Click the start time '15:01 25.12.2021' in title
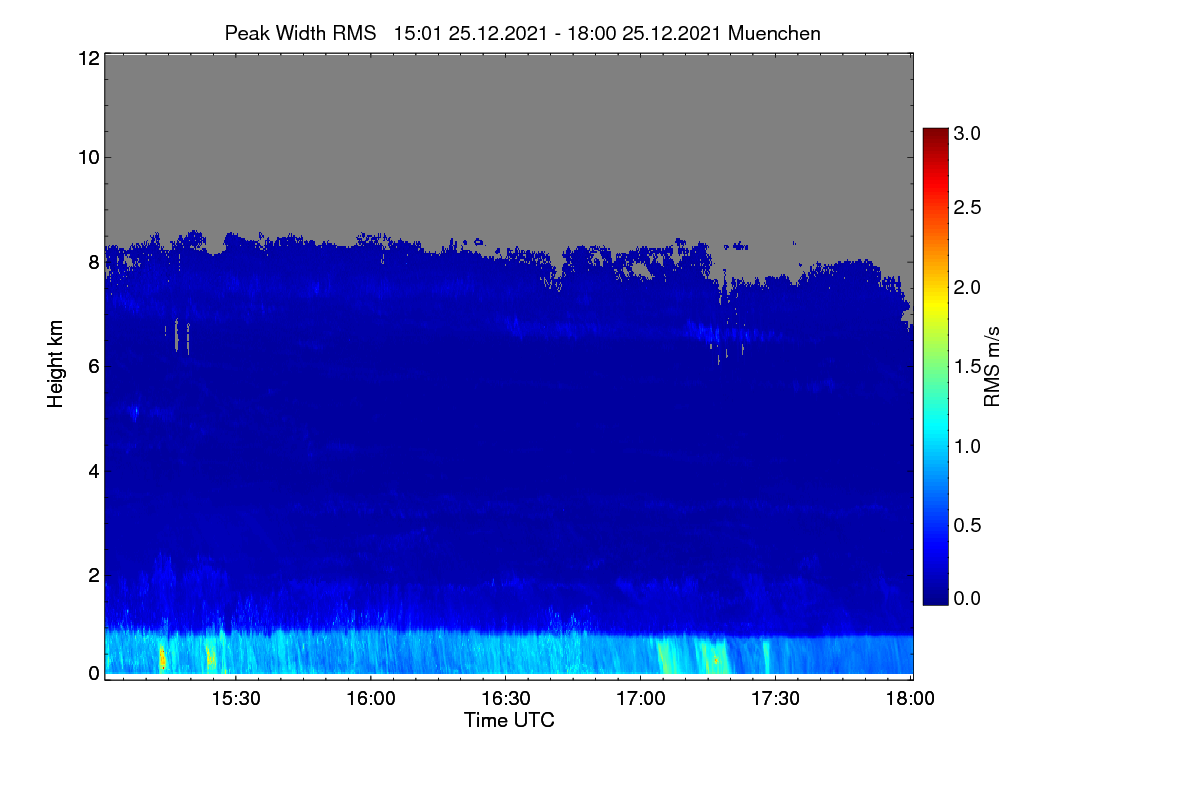This screenshot has width=1200, height=800. coord(471,33)
